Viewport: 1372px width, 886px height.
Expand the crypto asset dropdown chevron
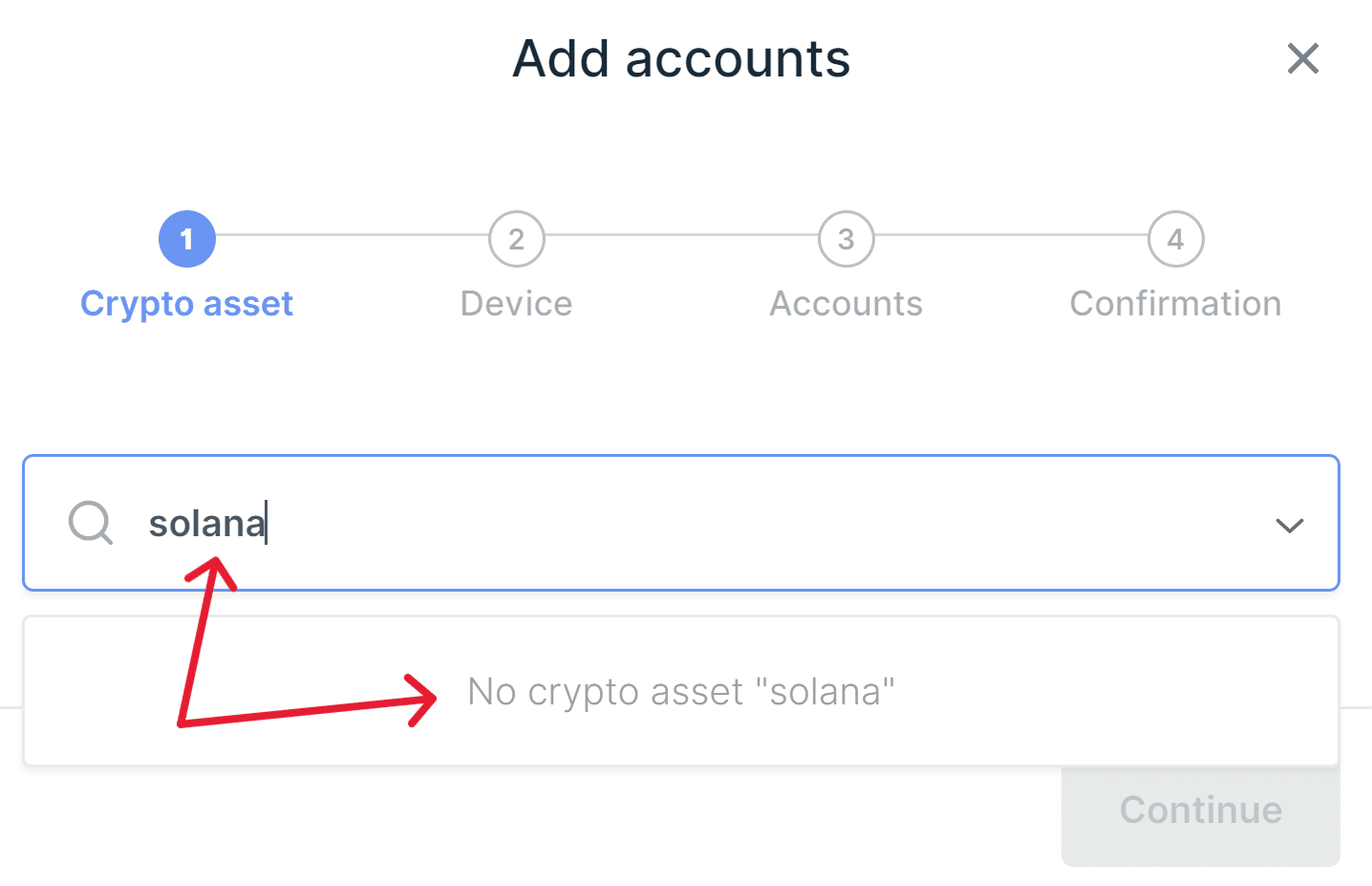(1289, 525)
